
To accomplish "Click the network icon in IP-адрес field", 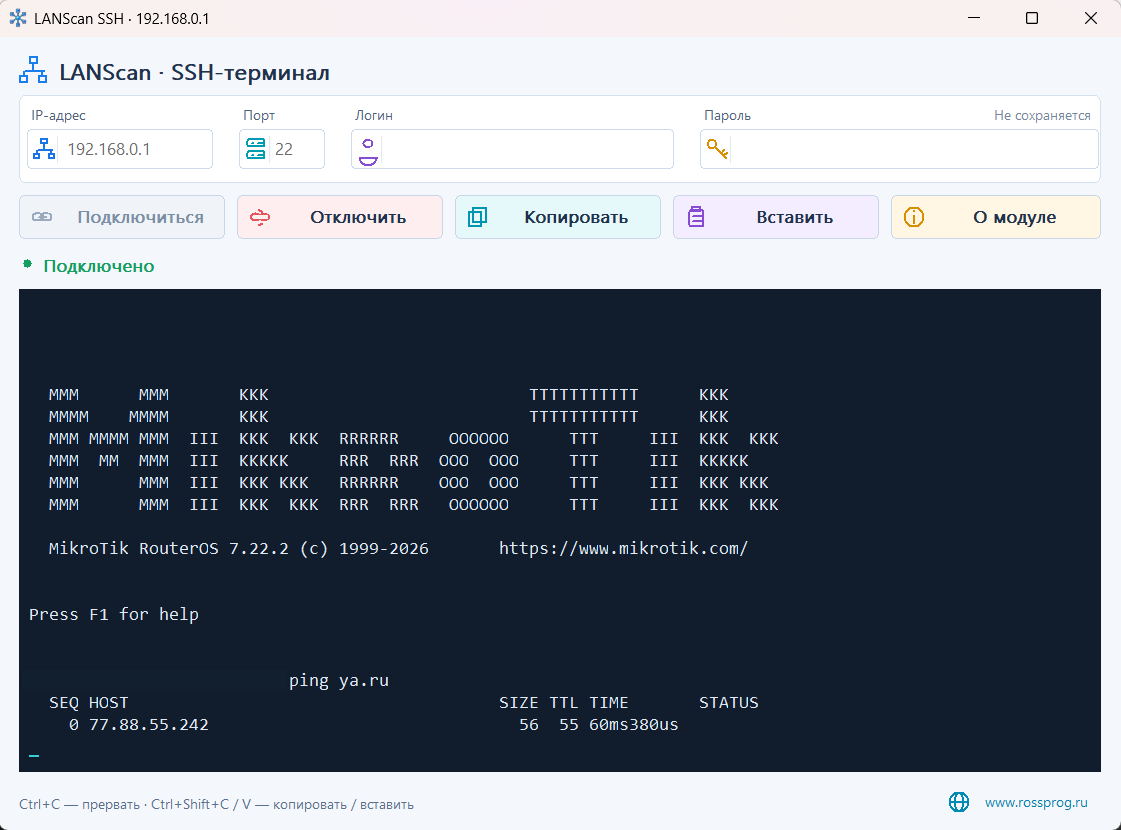I will tap(44, 149).
